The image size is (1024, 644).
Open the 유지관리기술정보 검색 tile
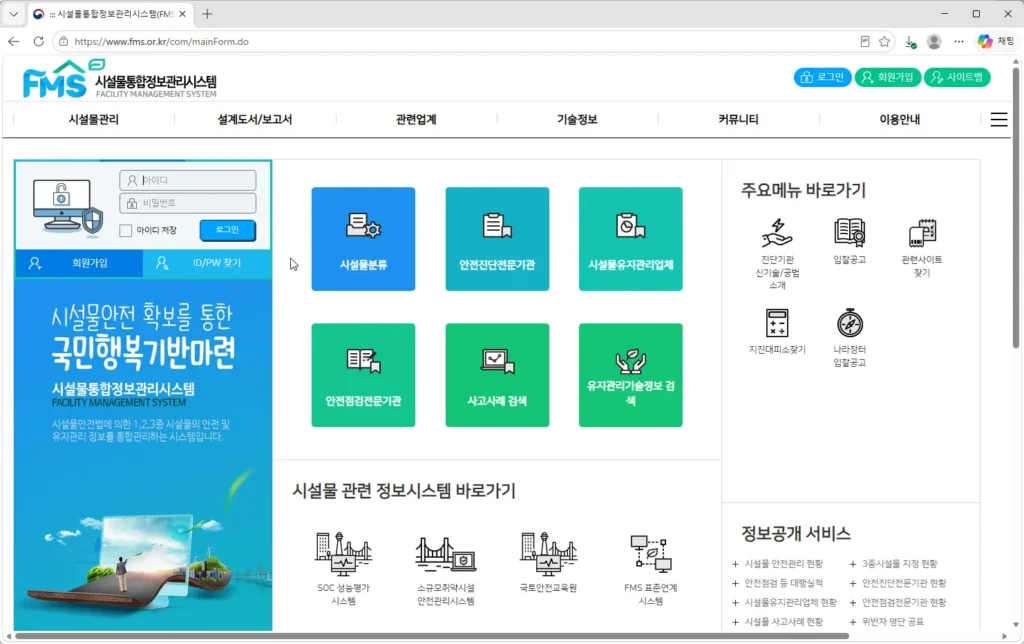point(630,375)
